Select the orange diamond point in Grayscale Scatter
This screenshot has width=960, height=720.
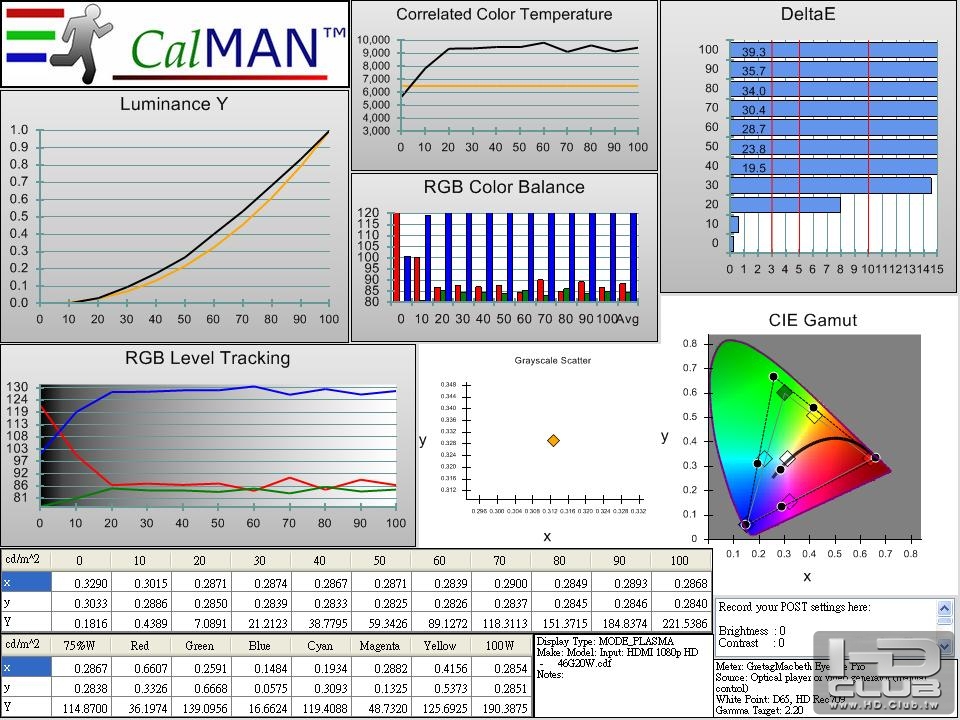553,440
